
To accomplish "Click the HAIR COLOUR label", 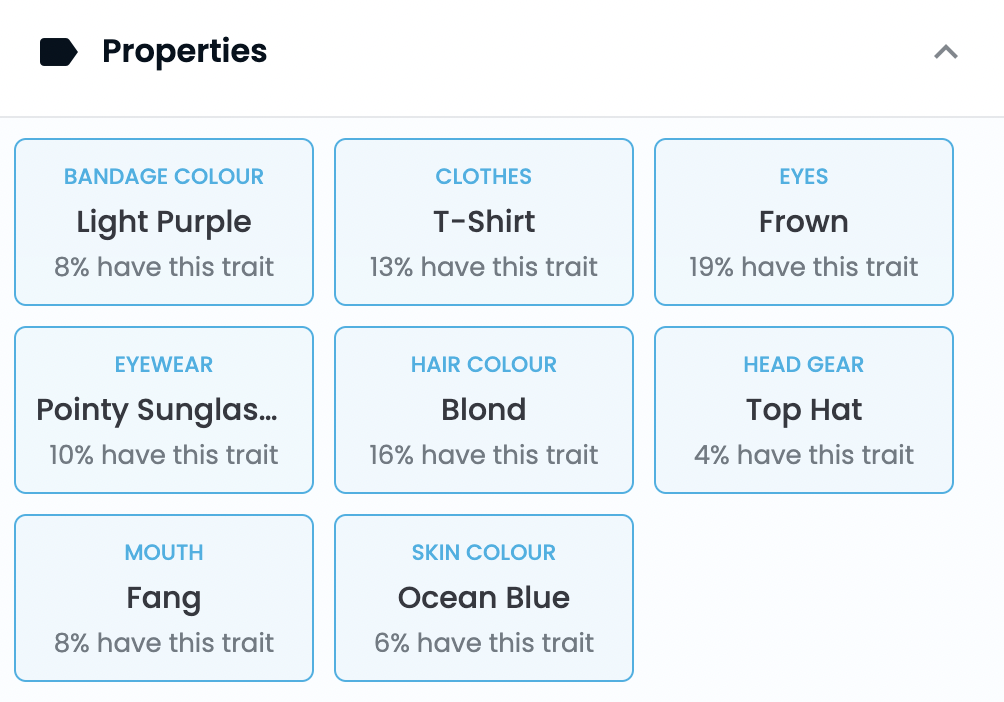I will coord(484,364).
